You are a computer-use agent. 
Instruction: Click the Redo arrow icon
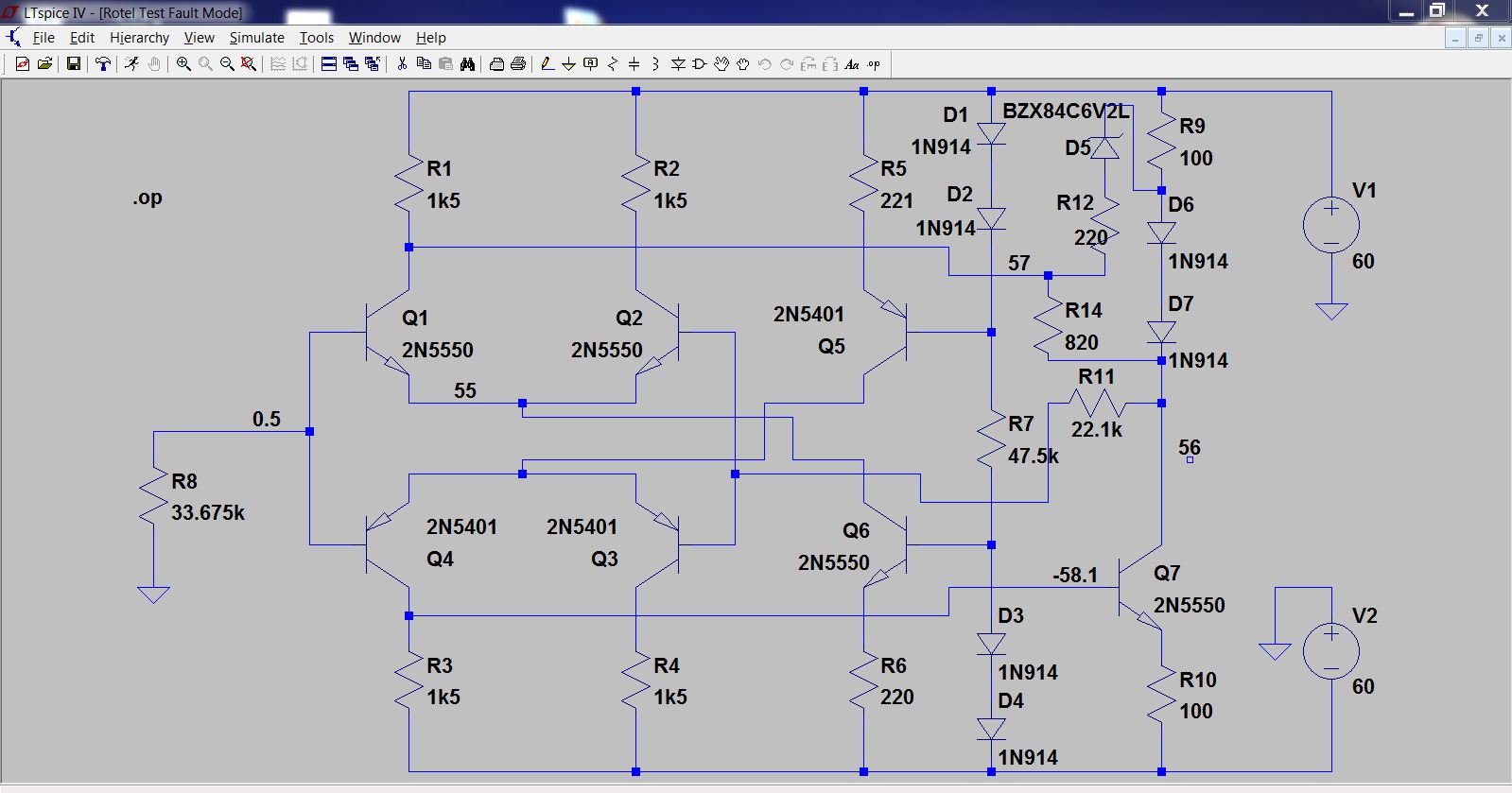coord(787,64)
